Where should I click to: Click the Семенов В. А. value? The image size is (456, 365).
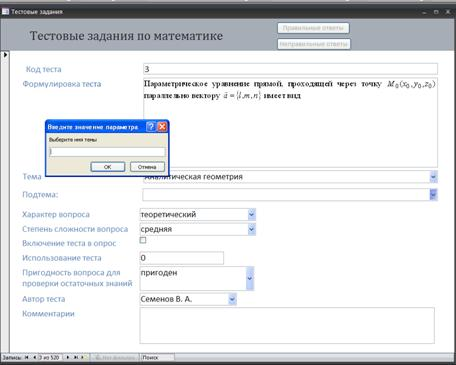pyautogui.click(x=166, y=299)
